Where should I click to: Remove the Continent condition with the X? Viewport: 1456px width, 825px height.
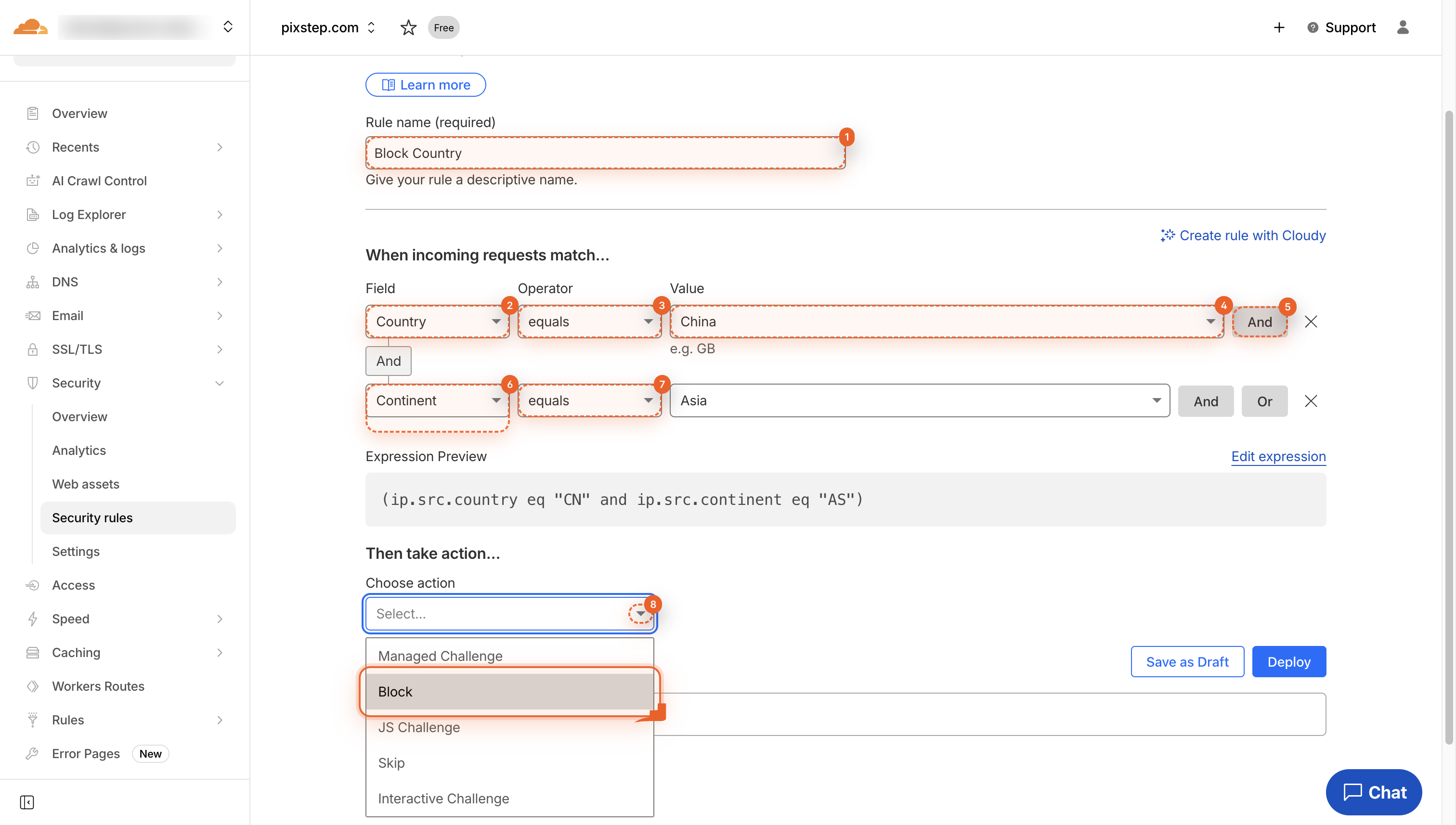(1311, 400)
